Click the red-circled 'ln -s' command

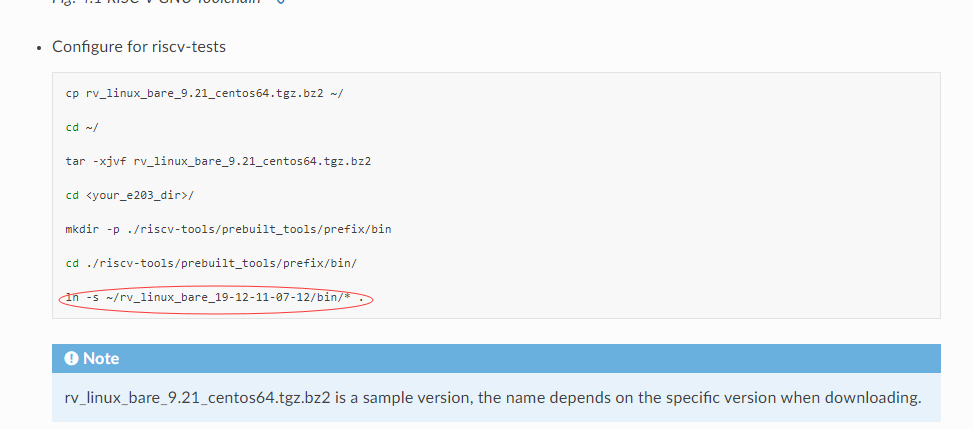click(x=215, y=298)
